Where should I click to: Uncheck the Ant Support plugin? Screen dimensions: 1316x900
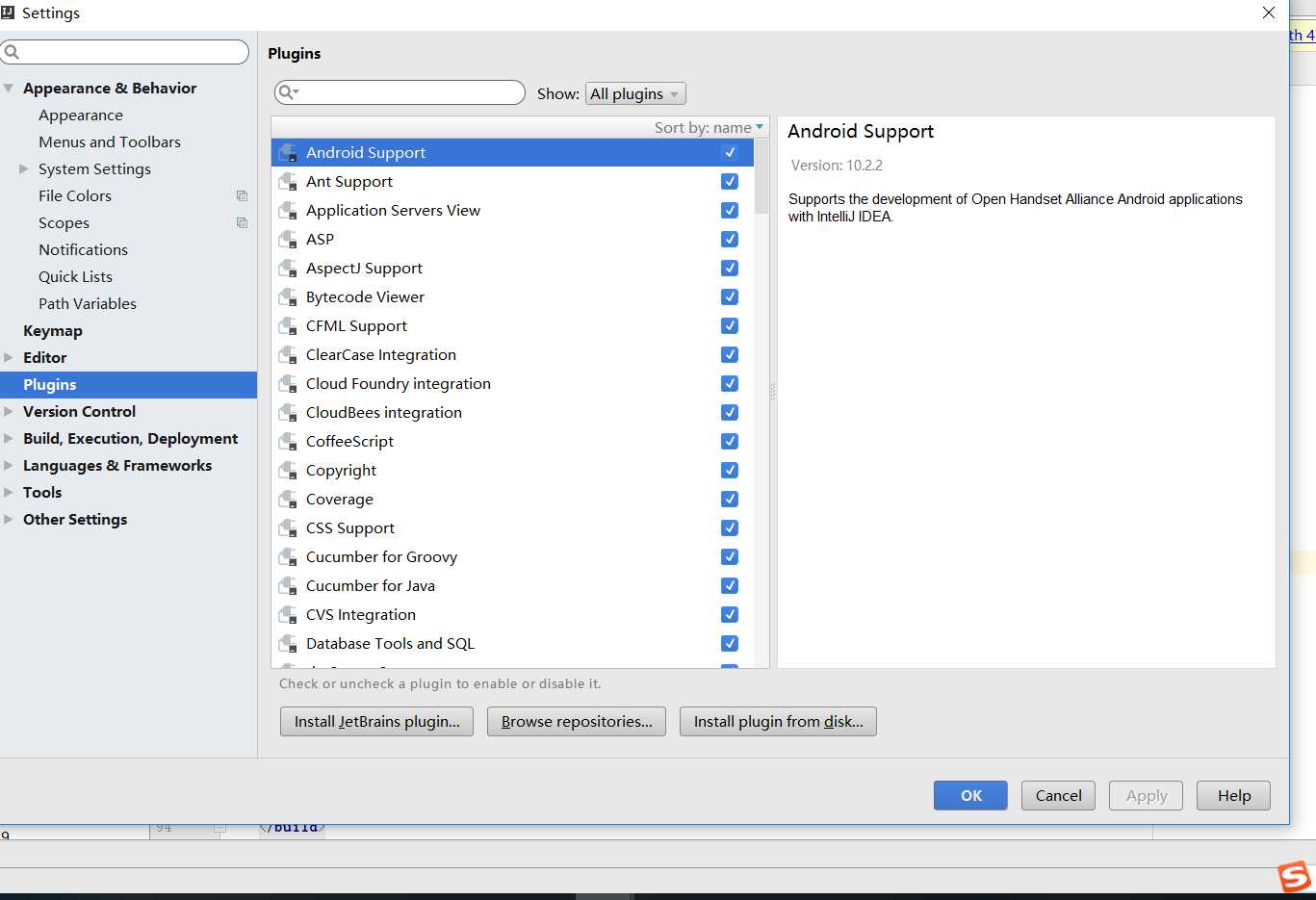pyautogui.click(x=730, y=181)
